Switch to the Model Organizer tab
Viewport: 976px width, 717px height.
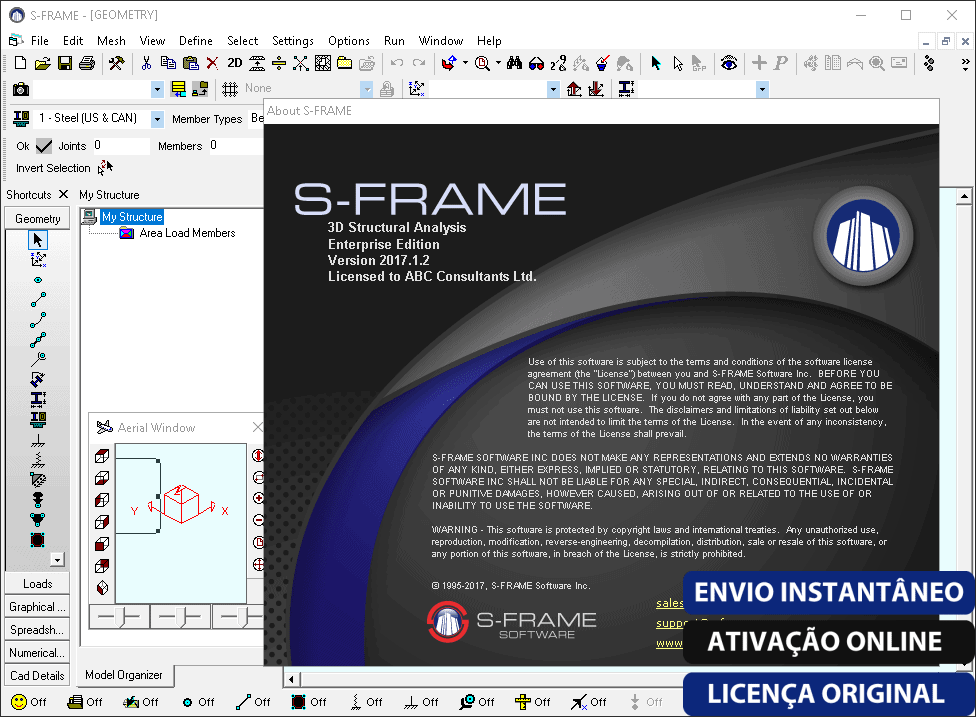tap(124, 675)
